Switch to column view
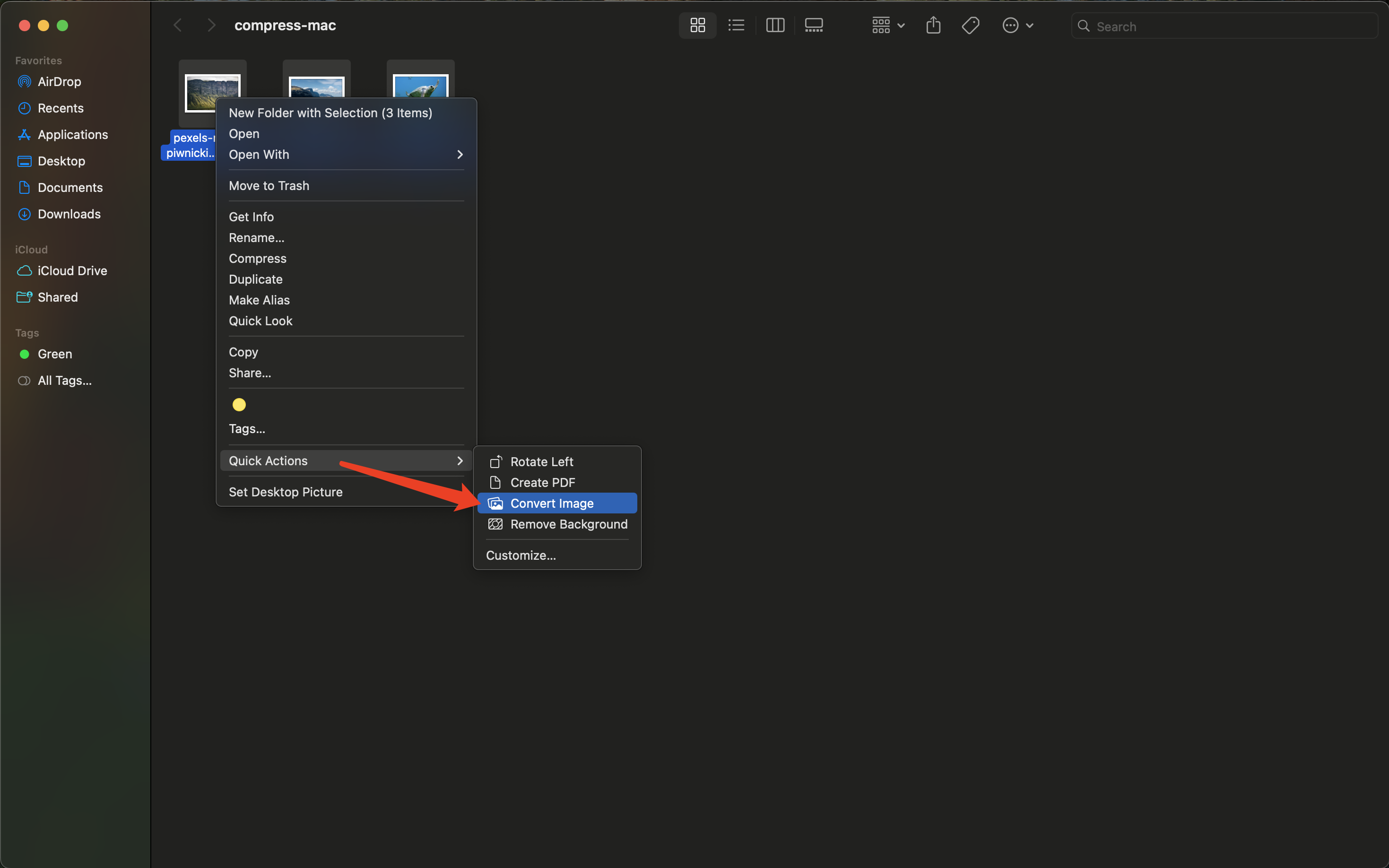 point(774,25)
